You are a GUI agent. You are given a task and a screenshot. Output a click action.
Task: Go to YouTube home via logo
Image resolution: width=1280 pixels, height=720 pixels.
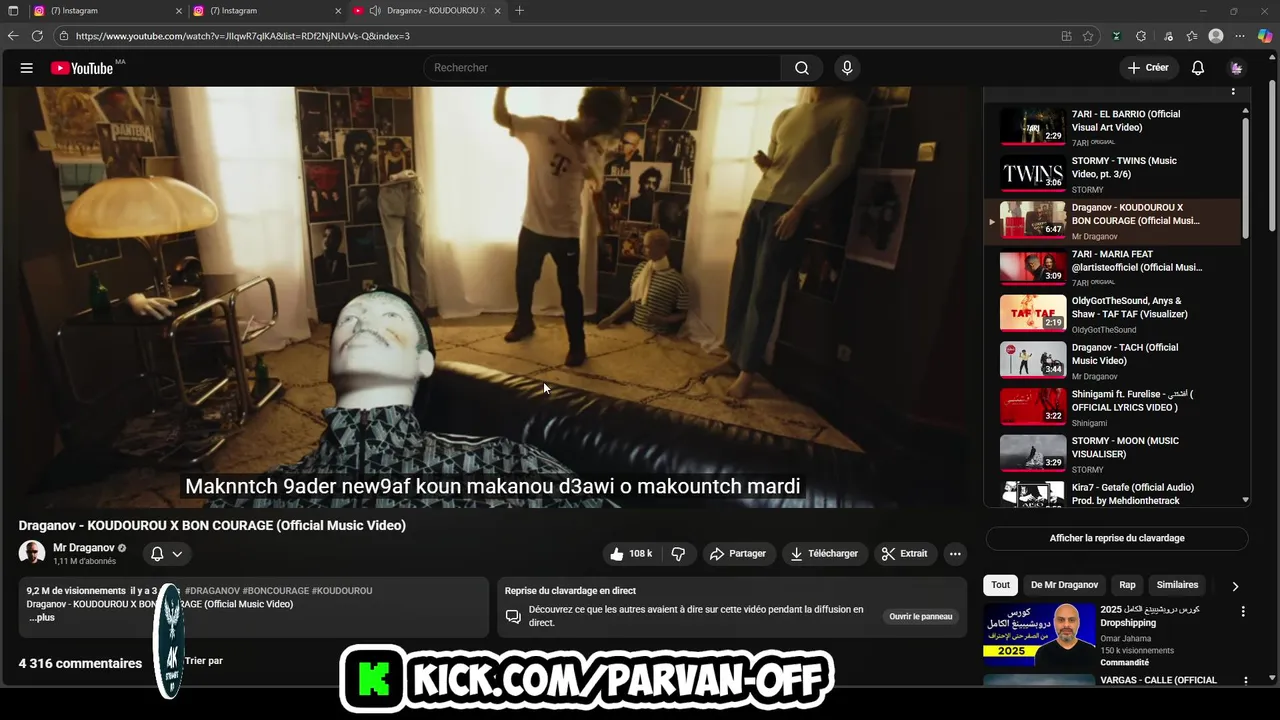pyautogui.click(x=82, y=68)
